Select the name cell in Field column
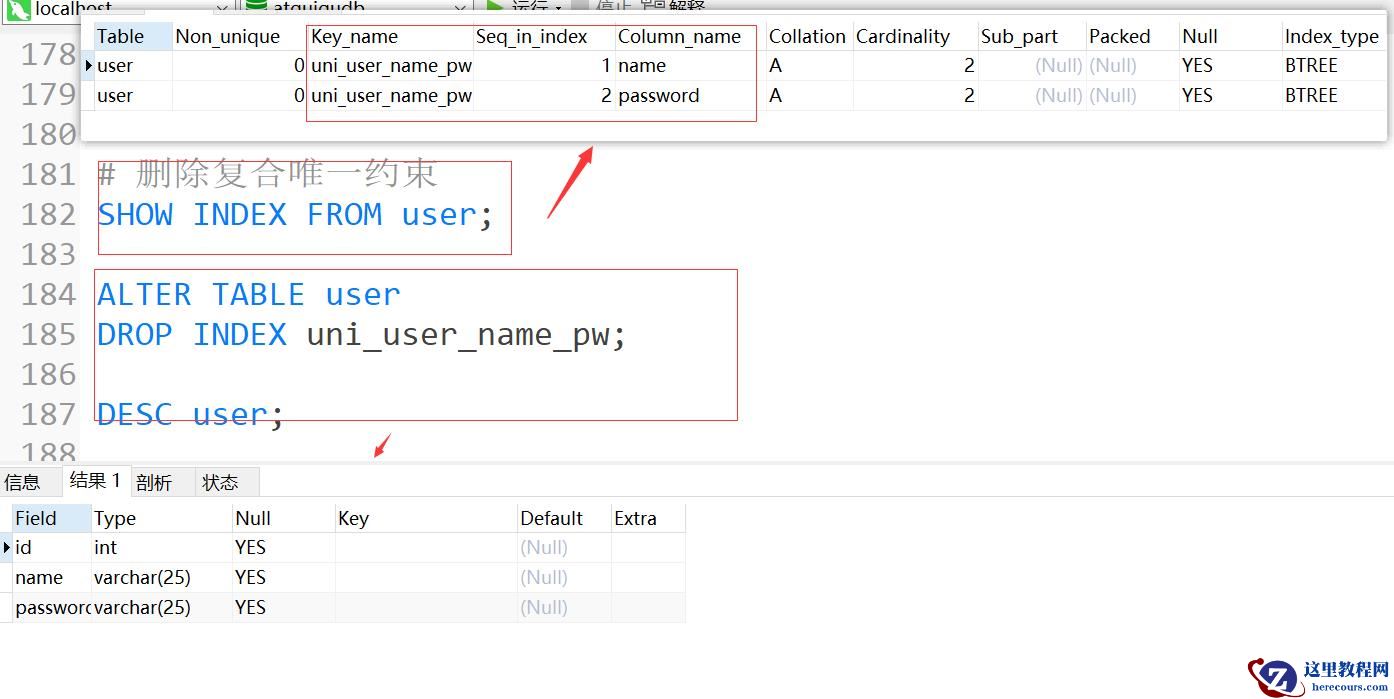 coord(51,577)
